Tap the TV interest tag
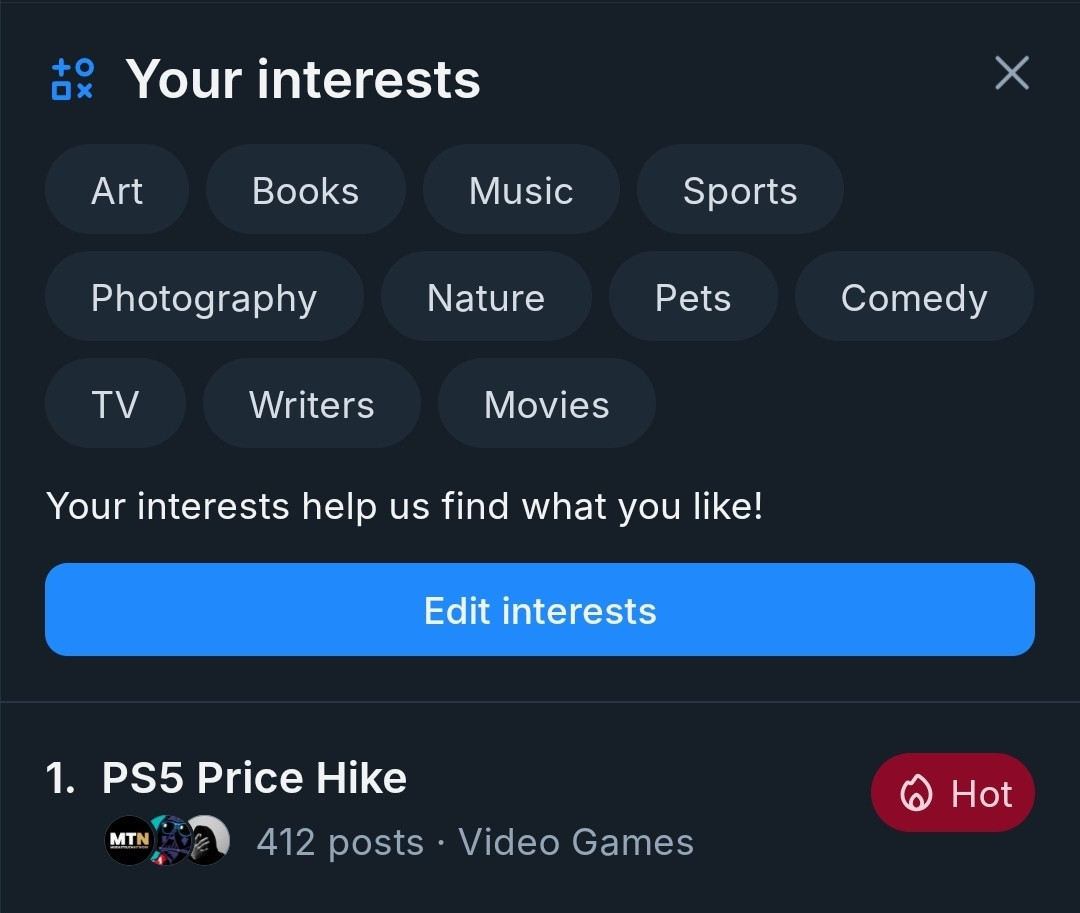The height and width of the screenshot is (913, 1080). point(116,403)
